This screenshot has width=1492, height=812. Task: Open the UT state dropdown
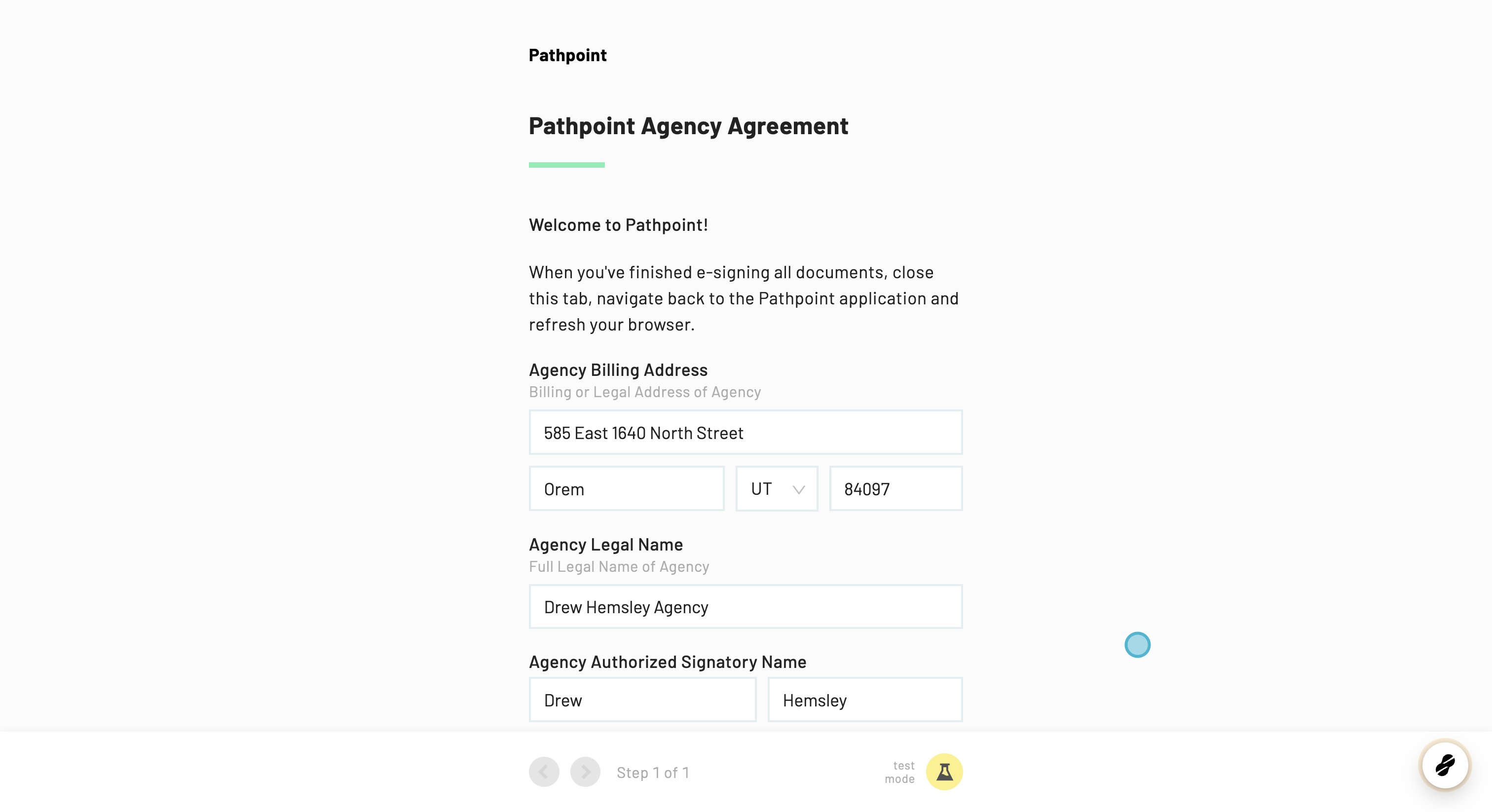[x=777, y=489]
